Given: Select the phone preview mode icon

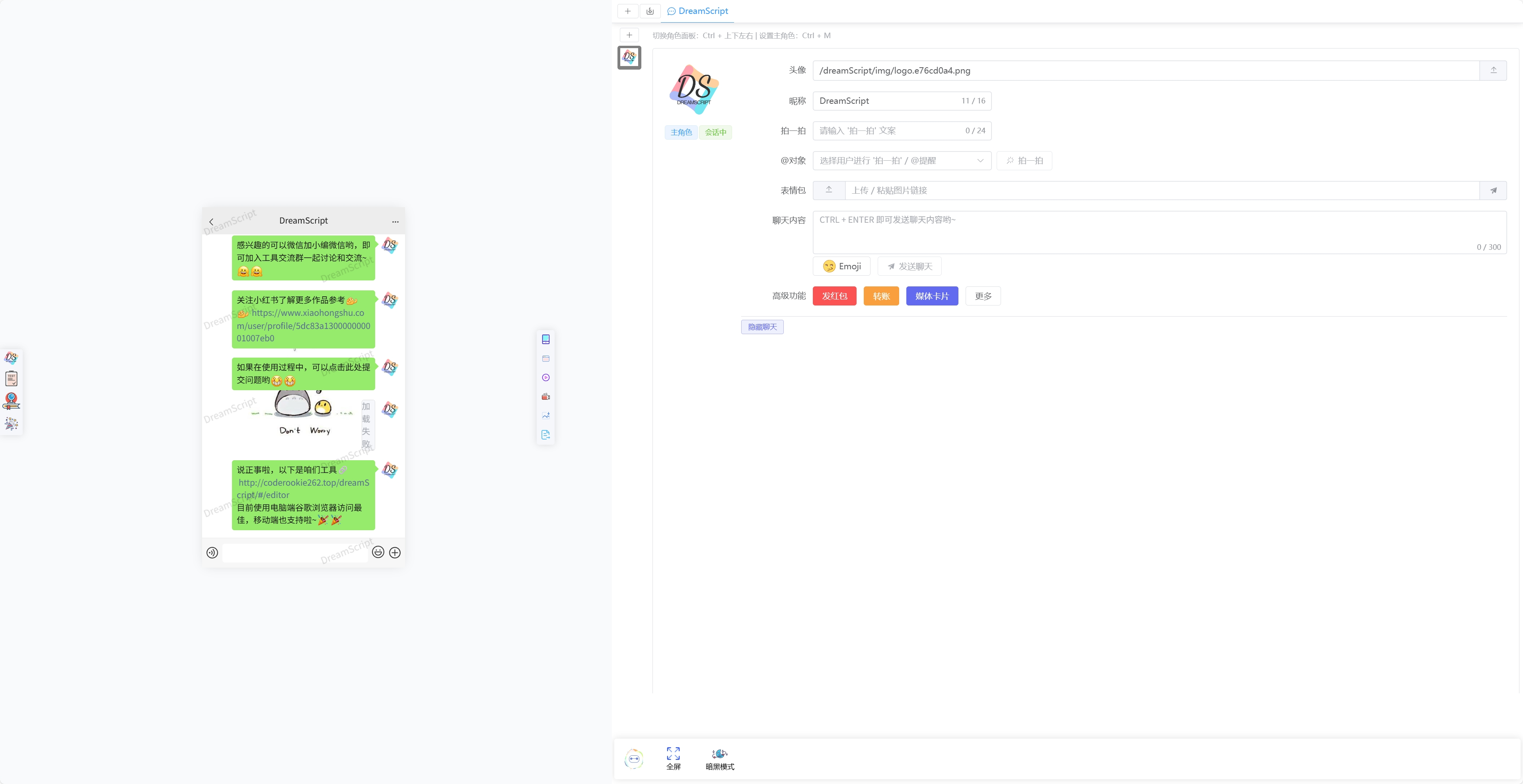Looking at the screenshot, I should (546, 339).
